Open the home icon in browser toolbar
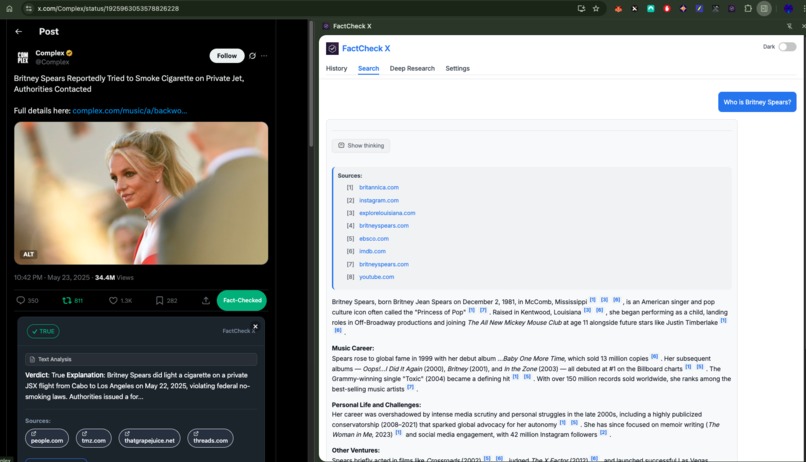 click(x=9, y=8)
